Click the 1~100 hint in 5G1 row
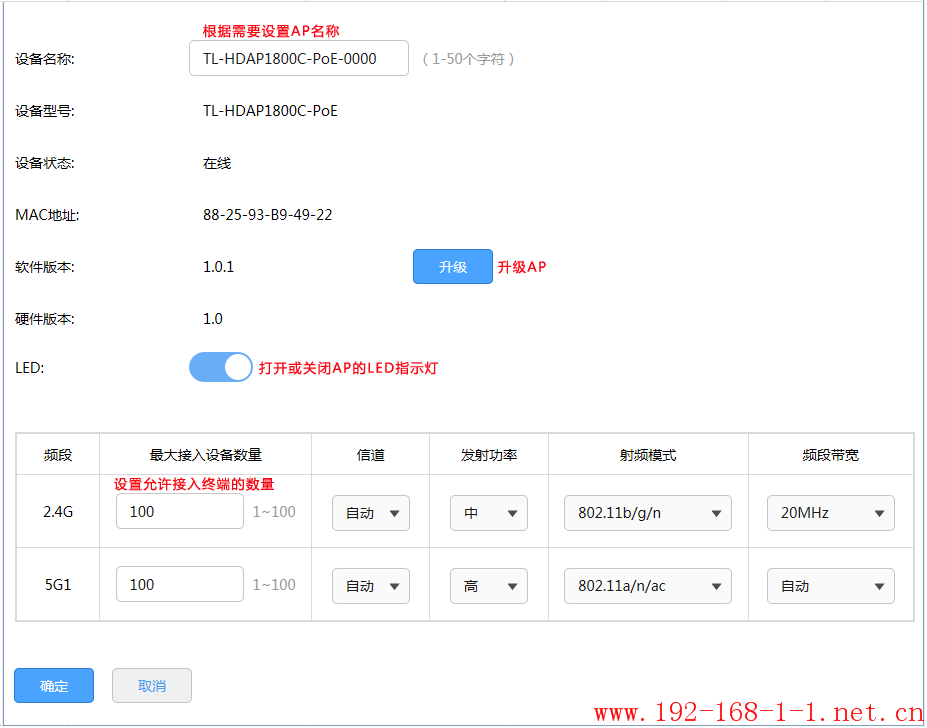 (x=274, y=585)
